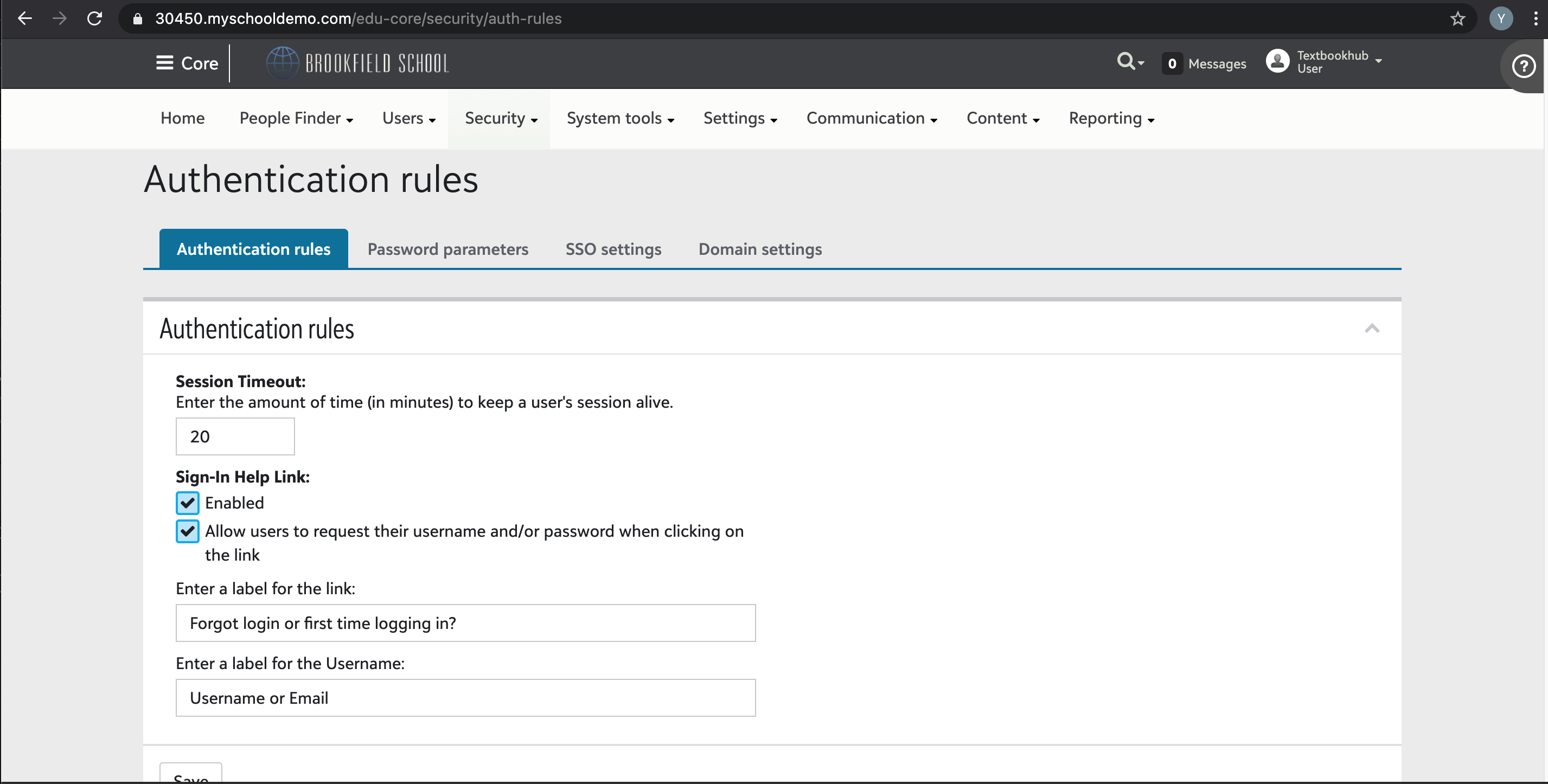Screen dimensions: 1548x784
Task: Open the Chrome three-dot menu
Action: tap(1536, 18)
